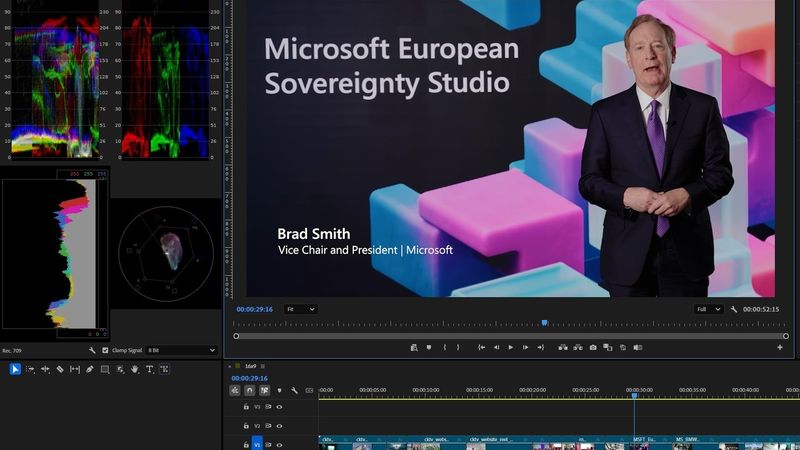Select the Generative Extend tool
Image resolution: width=800 pixels, height=450 pixels.
point(164,369)
